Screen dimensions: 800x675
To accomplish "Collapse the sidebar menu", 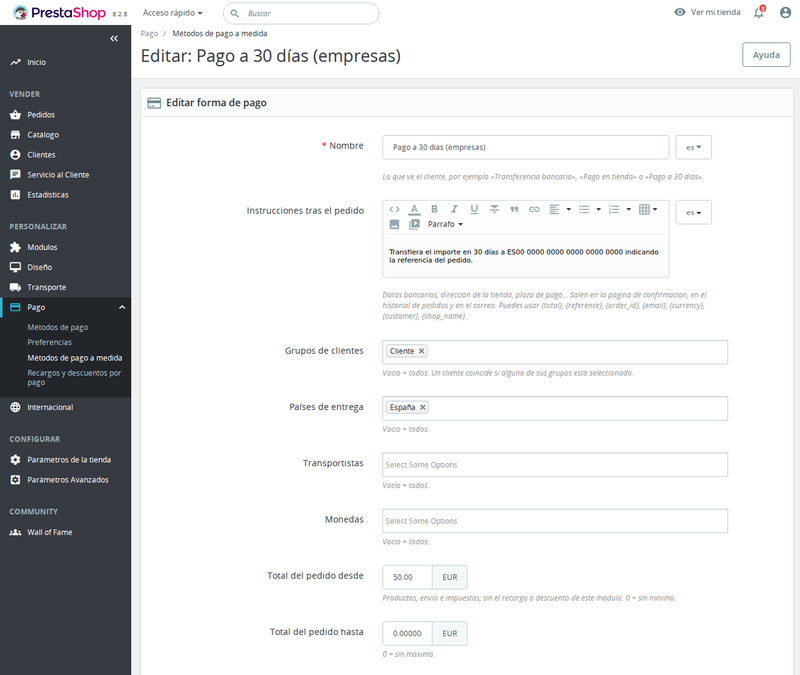I will 114,38.
